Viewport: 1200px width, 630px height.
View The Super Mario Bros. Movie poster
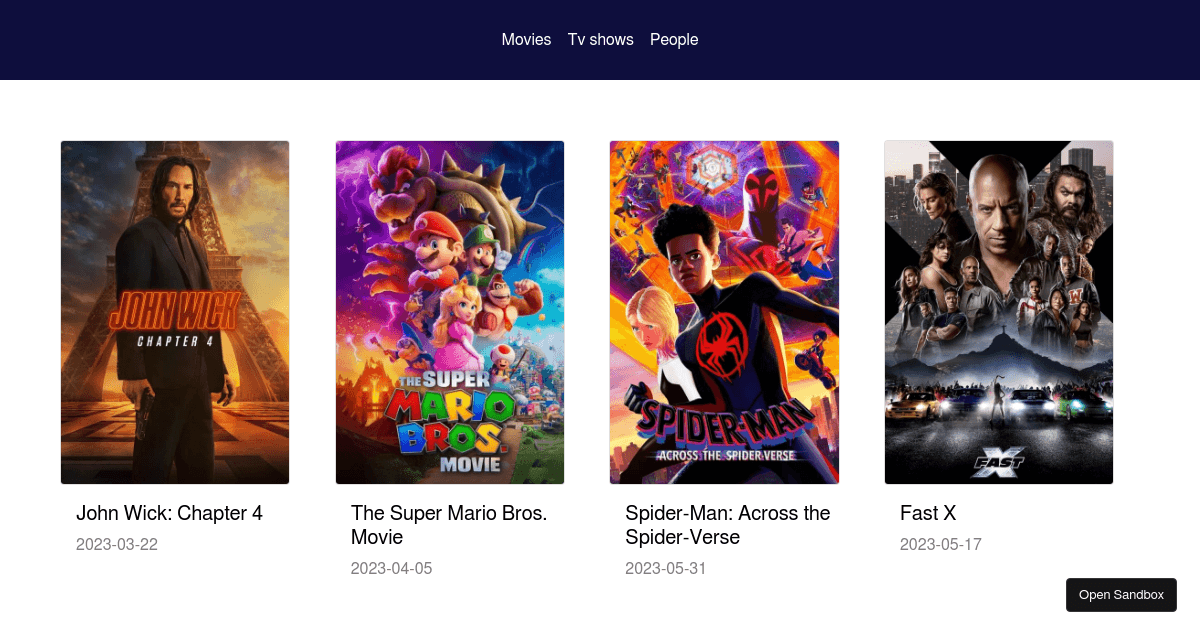[x=450, y=312]
